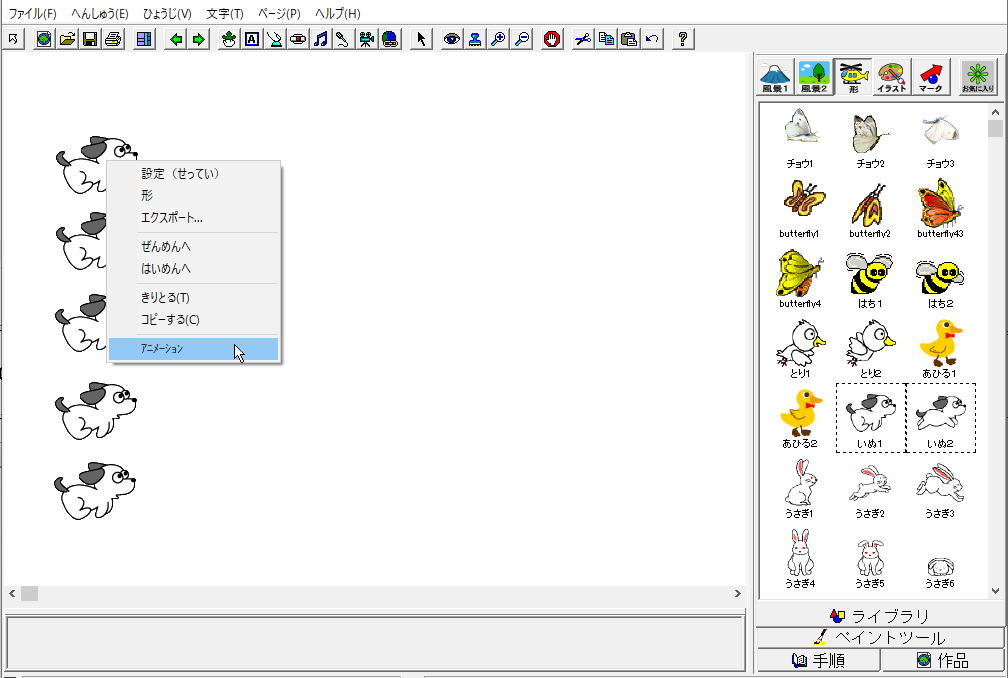Click the open folder toolbar icon
The height and width of the screenshot is (678, 1008).
pyautogui.click(x=67, y=39)
